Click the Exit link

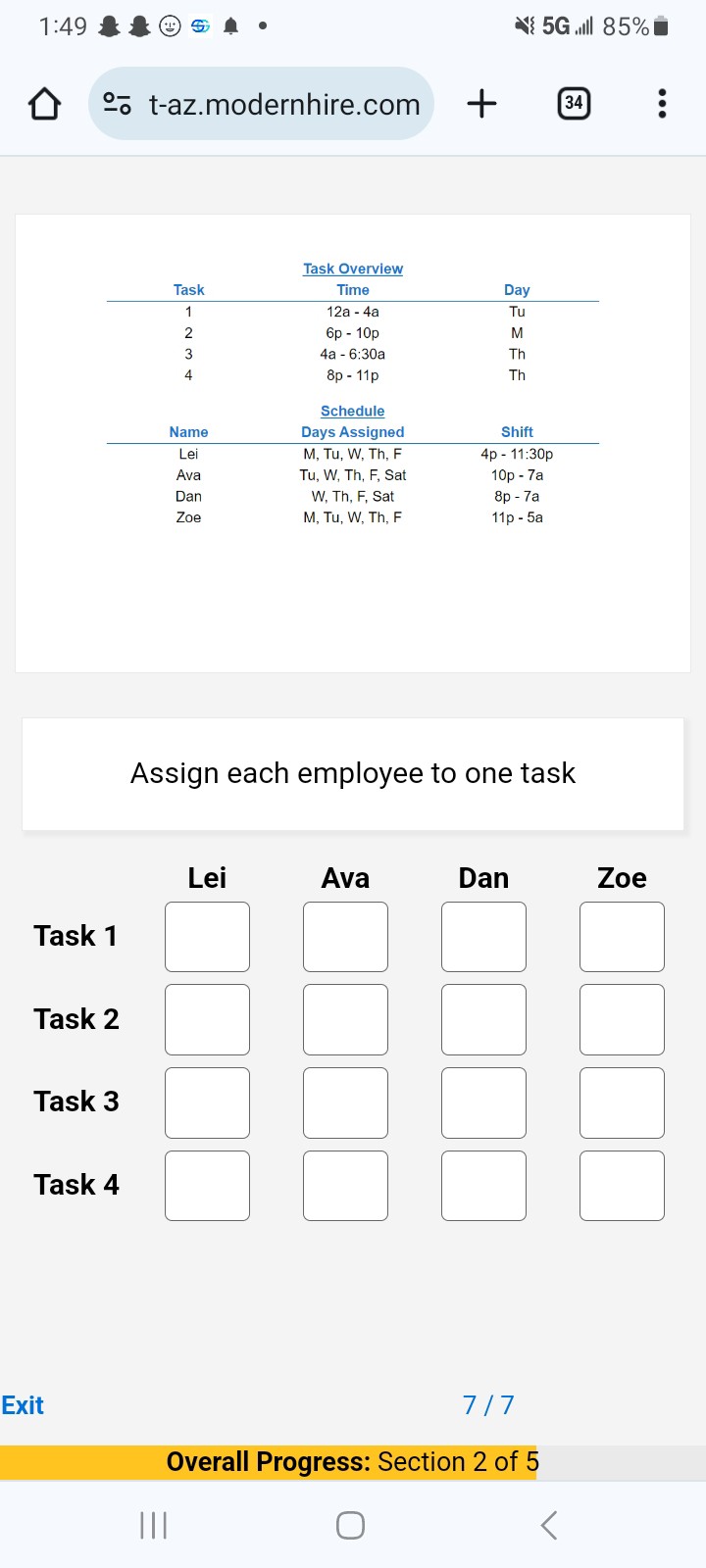click(23, 1404)
